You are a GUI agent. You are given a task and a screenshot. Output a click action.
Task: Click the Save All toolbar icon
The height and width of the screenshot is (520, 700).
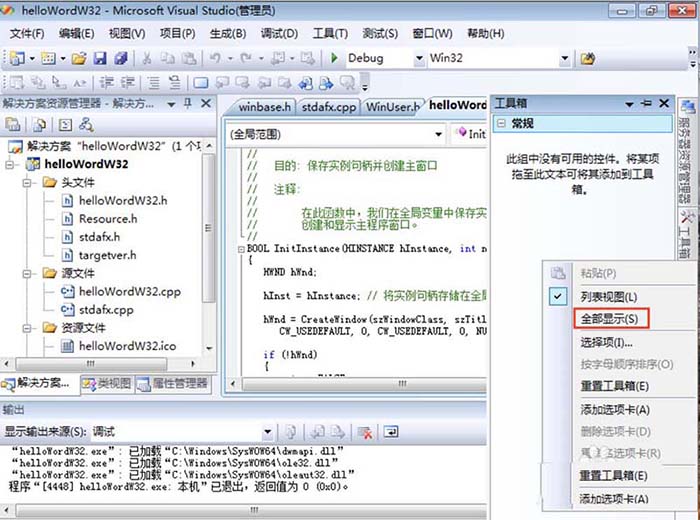click(120, 59)
